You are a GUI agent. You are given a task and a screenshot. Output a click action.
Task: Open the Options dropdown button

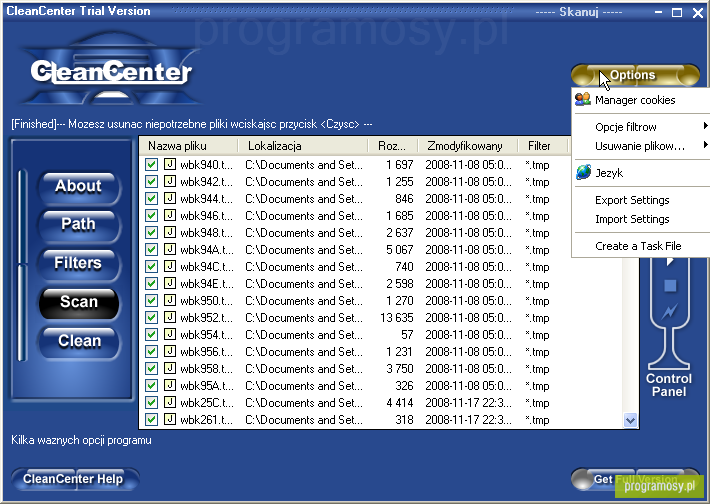(635, 75)
